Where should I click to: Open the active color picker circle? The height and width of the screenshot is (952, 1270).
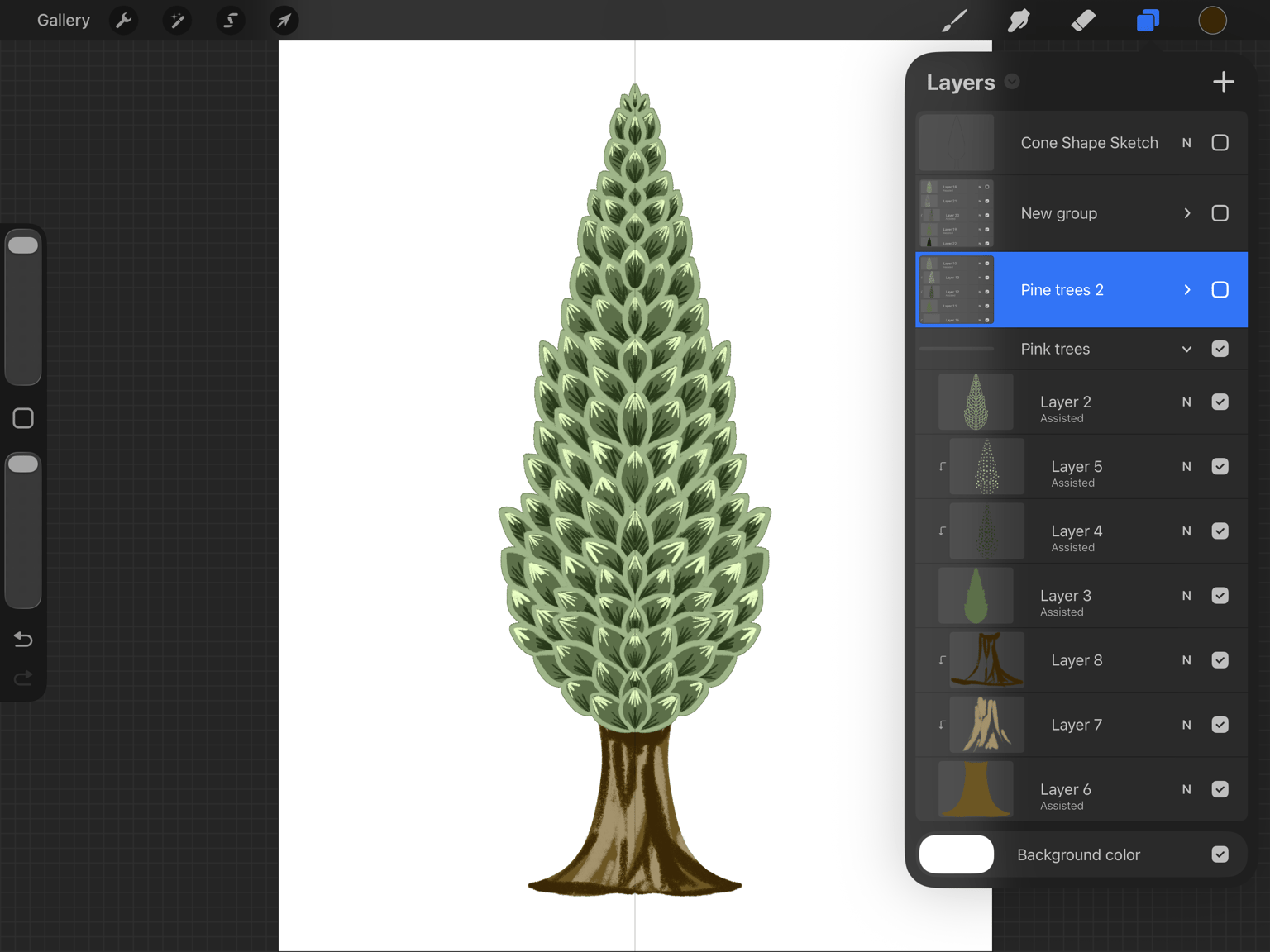(x=1212, y=20)
